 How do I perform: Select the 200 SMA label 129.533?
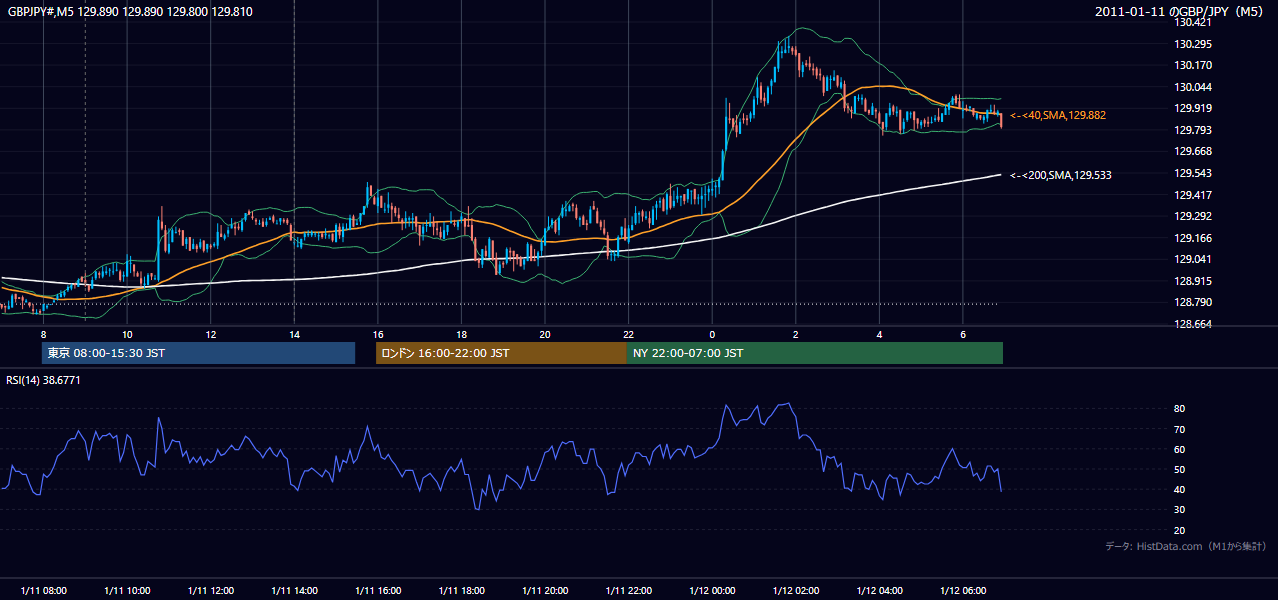(1061, 175)
